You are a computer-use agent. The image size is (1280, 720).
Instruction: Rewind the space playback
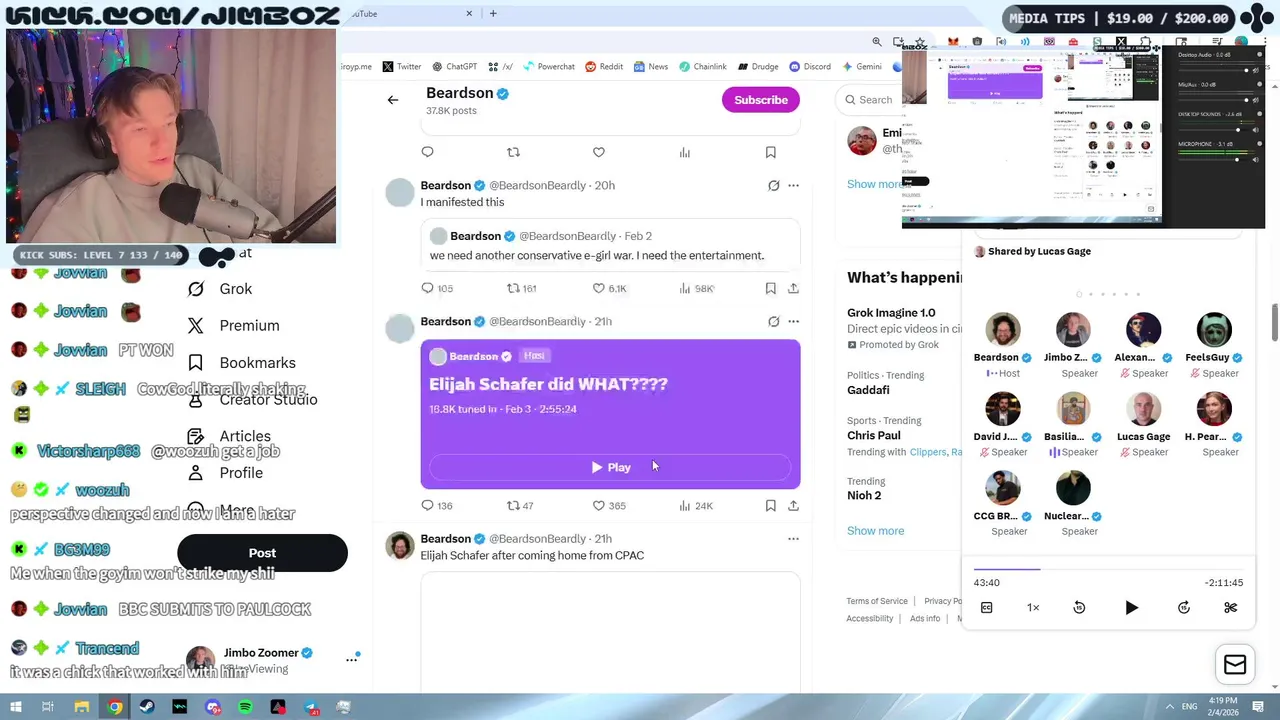coord(1079,608)
